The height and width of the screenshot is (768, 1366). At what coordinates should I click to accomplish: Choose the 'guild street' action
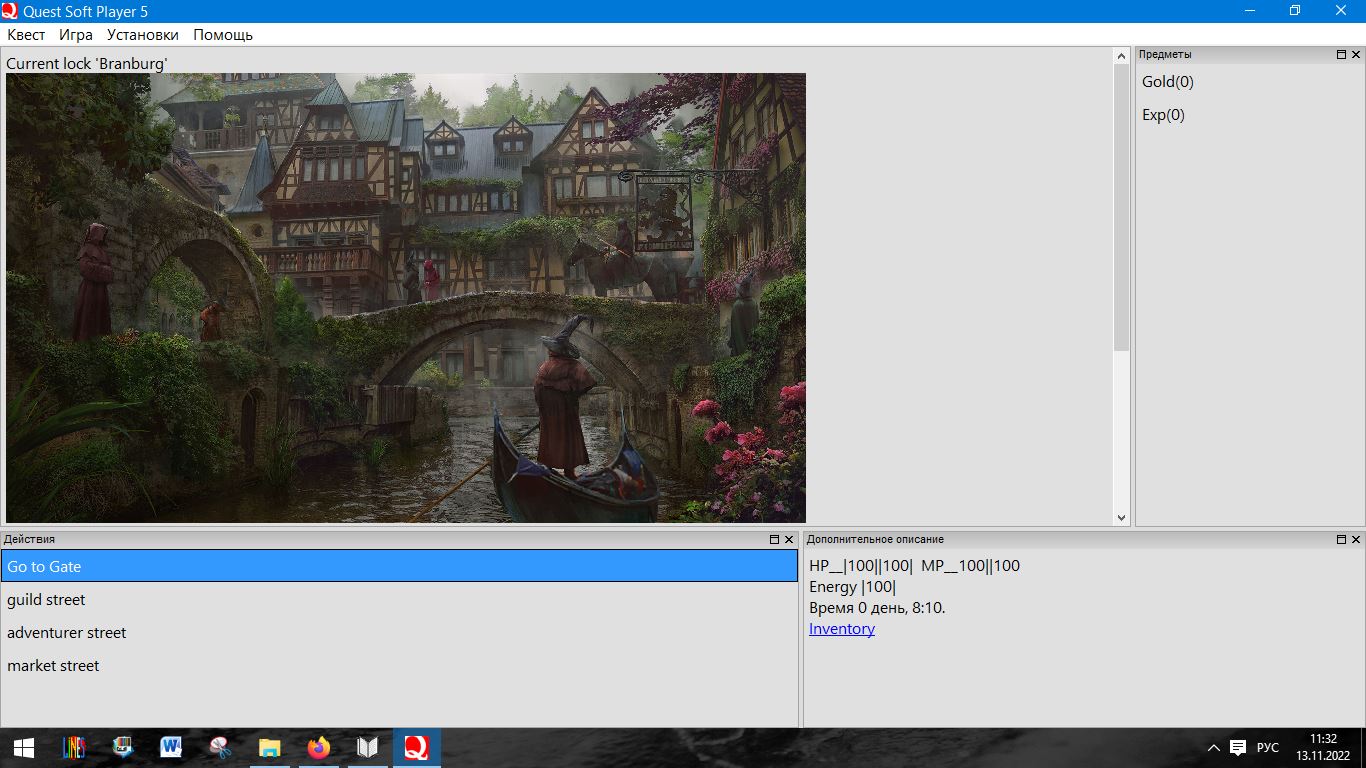(x=46, y=600)
